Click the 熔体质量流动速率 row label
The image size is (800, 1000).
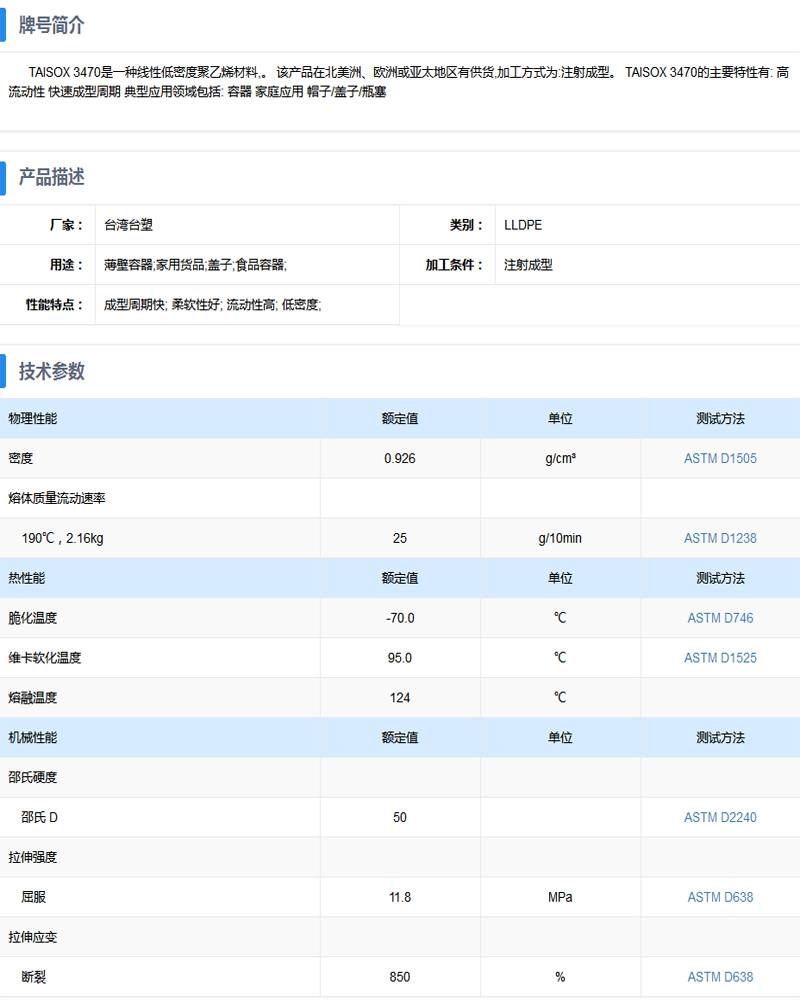tap(57, 498)
